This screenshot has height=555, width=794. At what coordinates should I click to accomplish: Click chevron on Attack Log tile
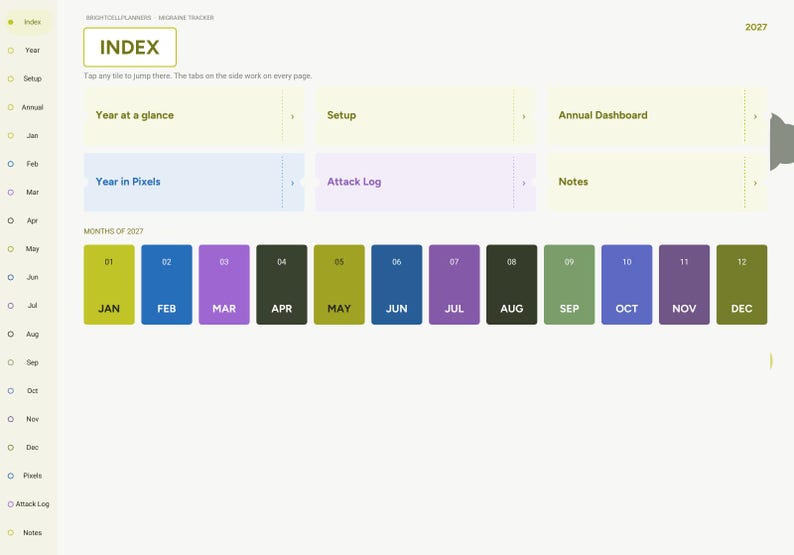point(524,183)
